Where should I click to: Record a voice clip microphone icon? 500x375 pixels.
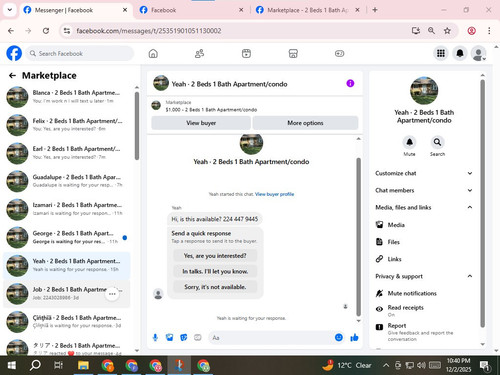tap(155, 338)
